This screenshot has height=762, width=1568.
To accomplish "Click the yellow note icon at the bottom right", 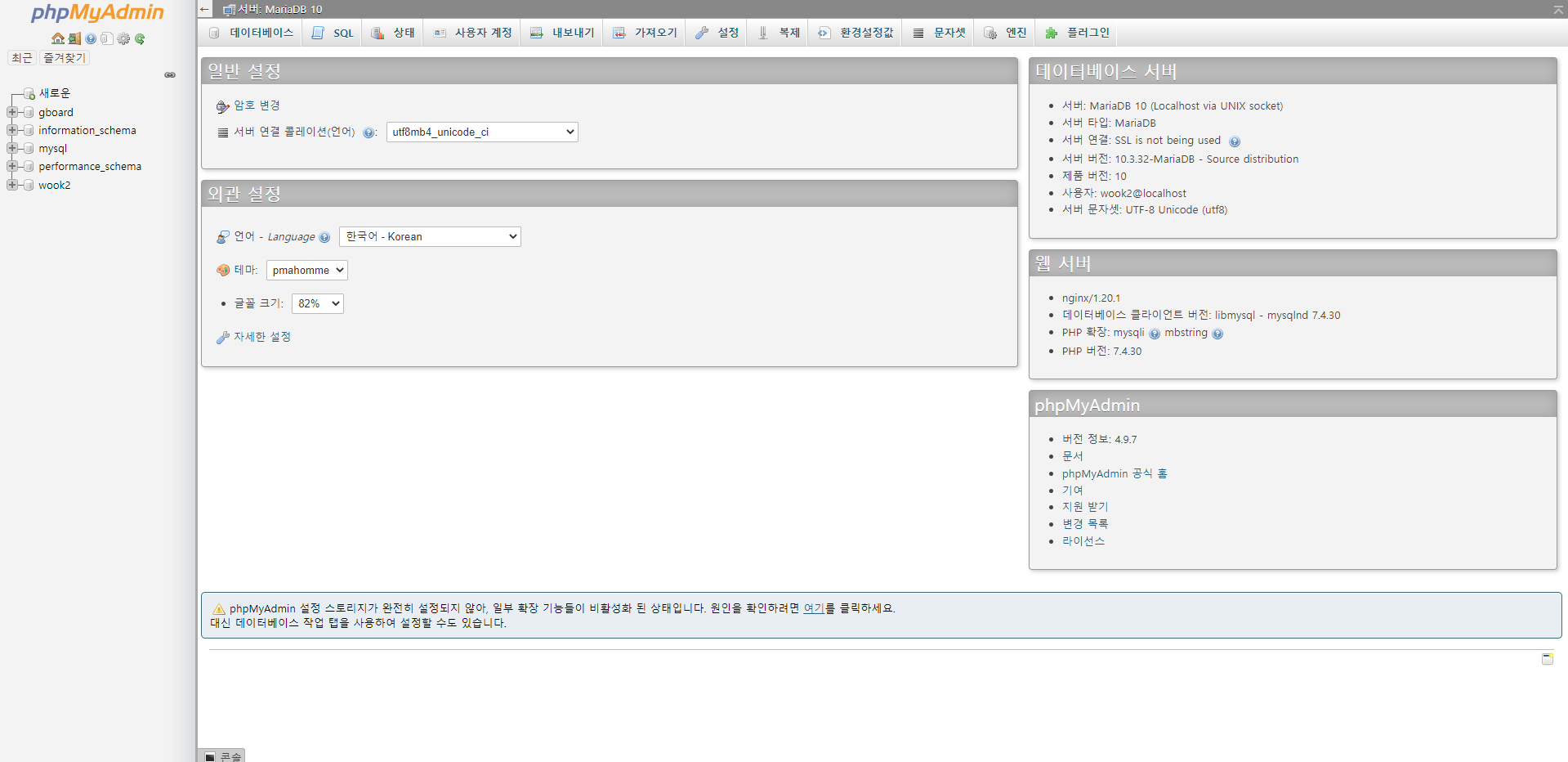I will (1548, 658).
